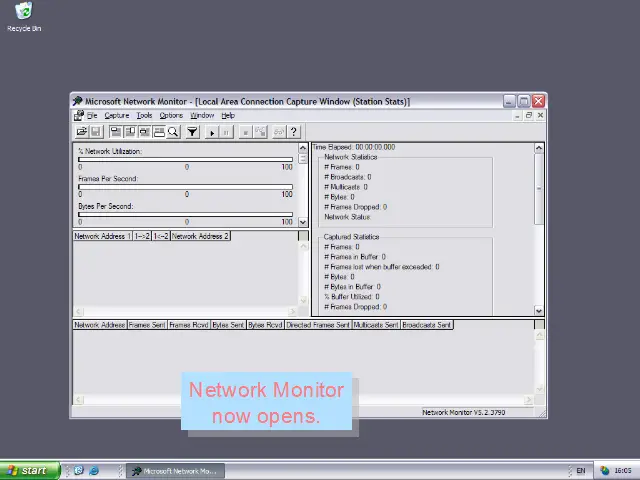Sort by Frames Sent column header
This screenshot has width=640, height=480.
(x=147, y=325)
